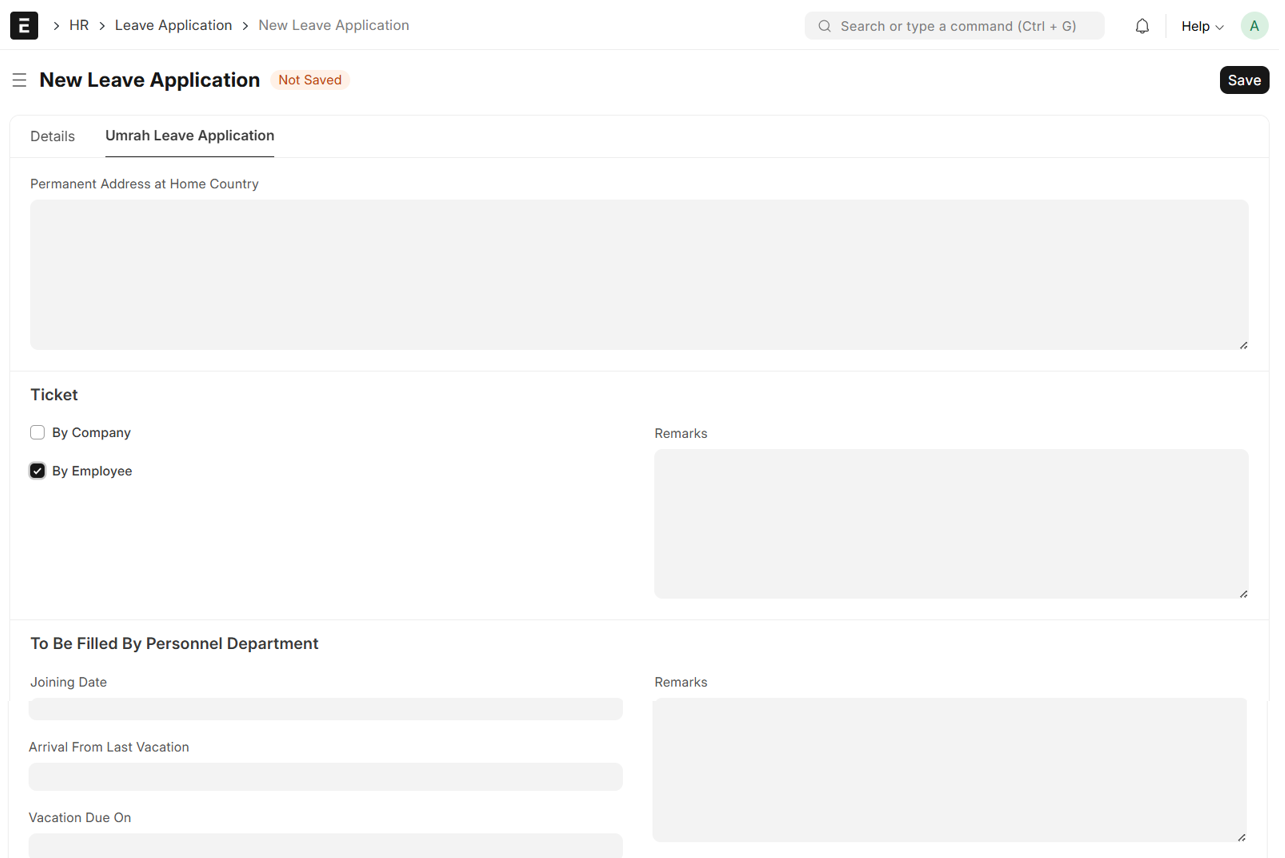Click the search magnifier icon
Viewport: 1285px width, 858px height.
pos(825,26)
